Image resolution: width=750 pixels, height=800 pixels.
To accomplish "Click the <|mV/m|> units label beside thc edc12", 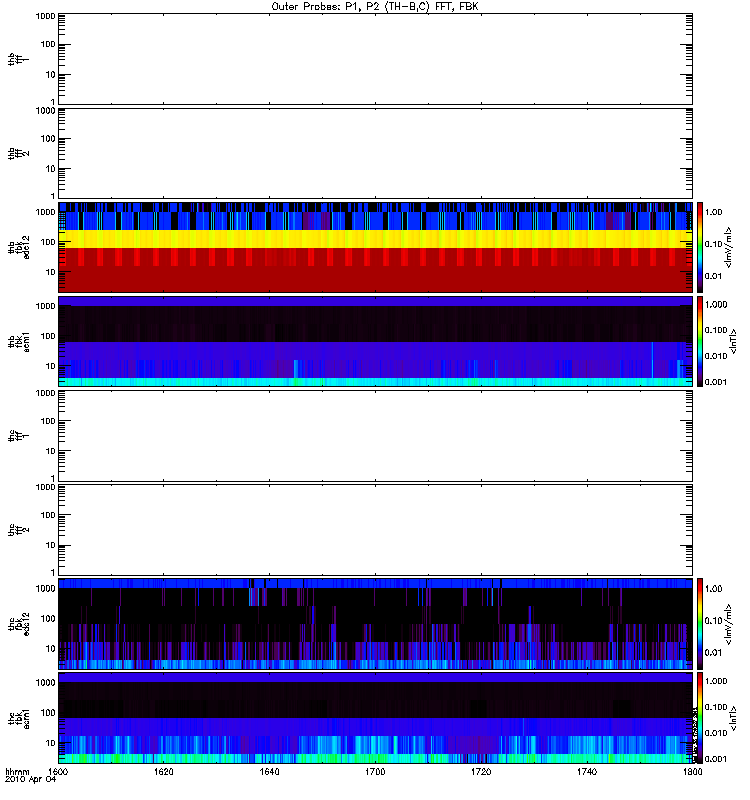I will pos(729,624).
